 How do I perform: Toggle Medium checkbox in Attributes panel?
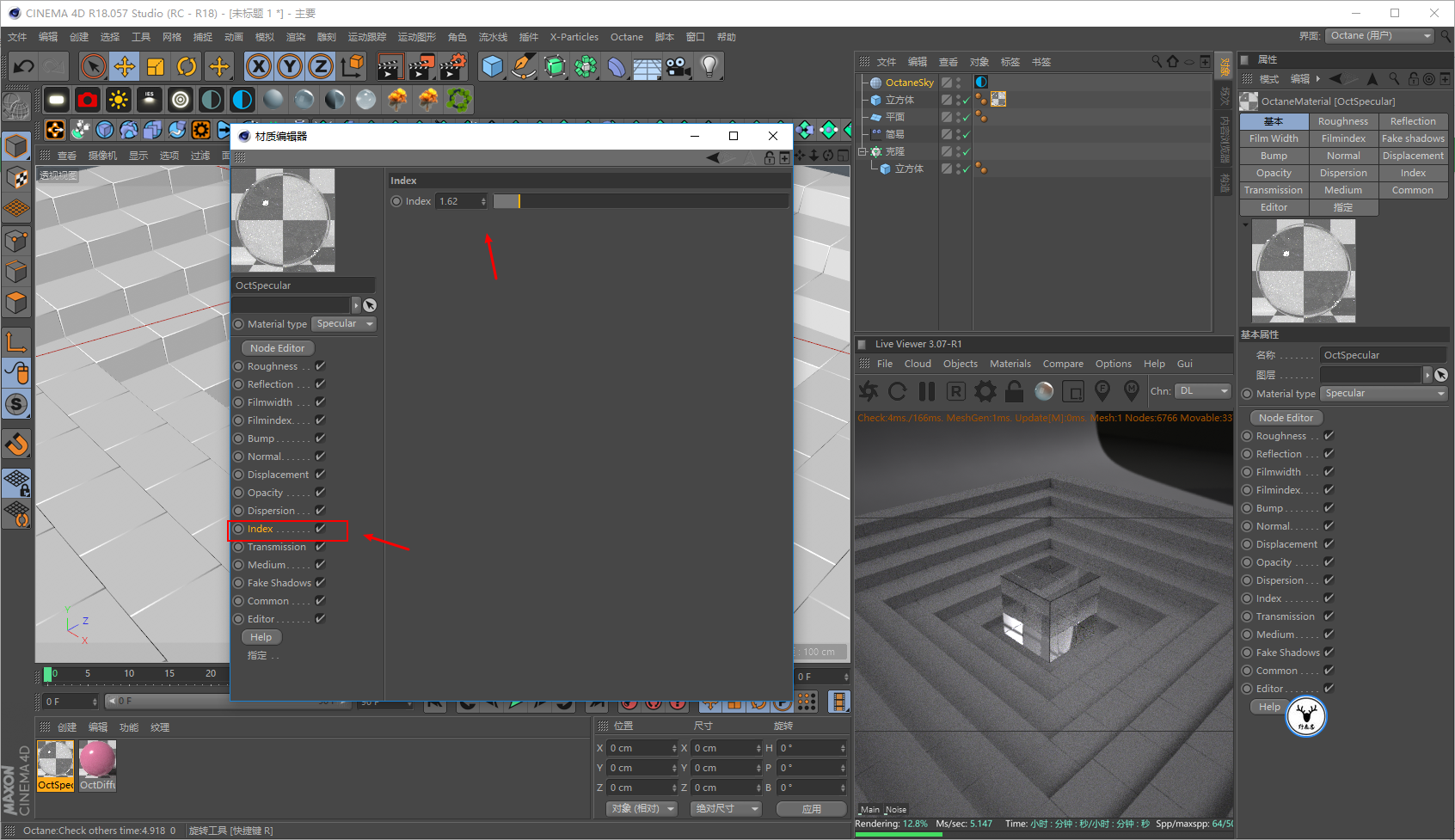click(1329, 634)
